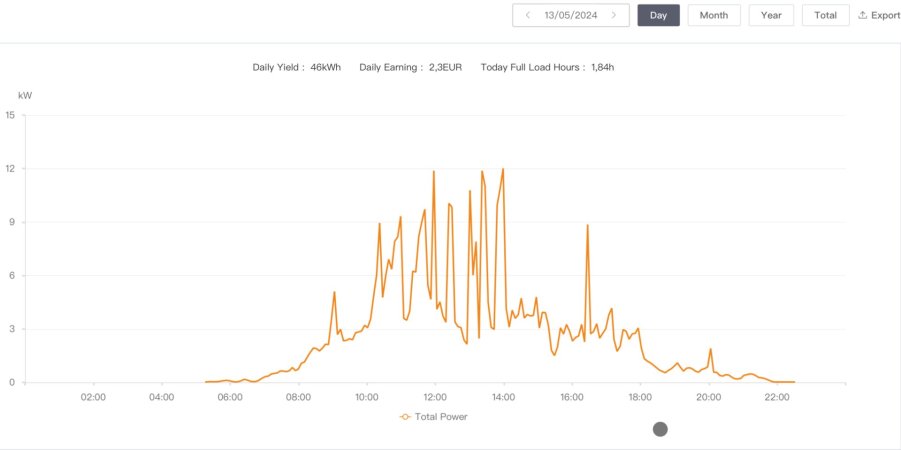This screenshot has width=901, height=450.
Task: Click the kW axis unit label
Action: pyautogui.click(x=25, y=95)
